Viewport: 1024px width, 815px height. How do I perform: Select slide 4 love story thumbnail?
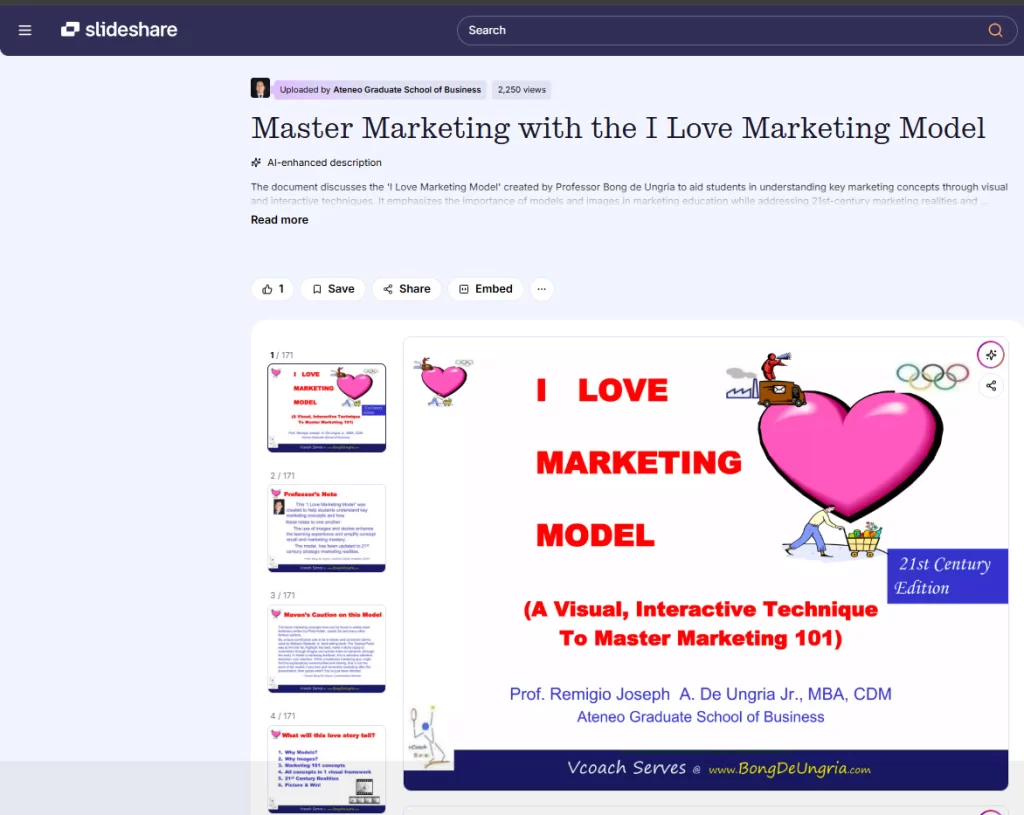click(x=326, y=768)
